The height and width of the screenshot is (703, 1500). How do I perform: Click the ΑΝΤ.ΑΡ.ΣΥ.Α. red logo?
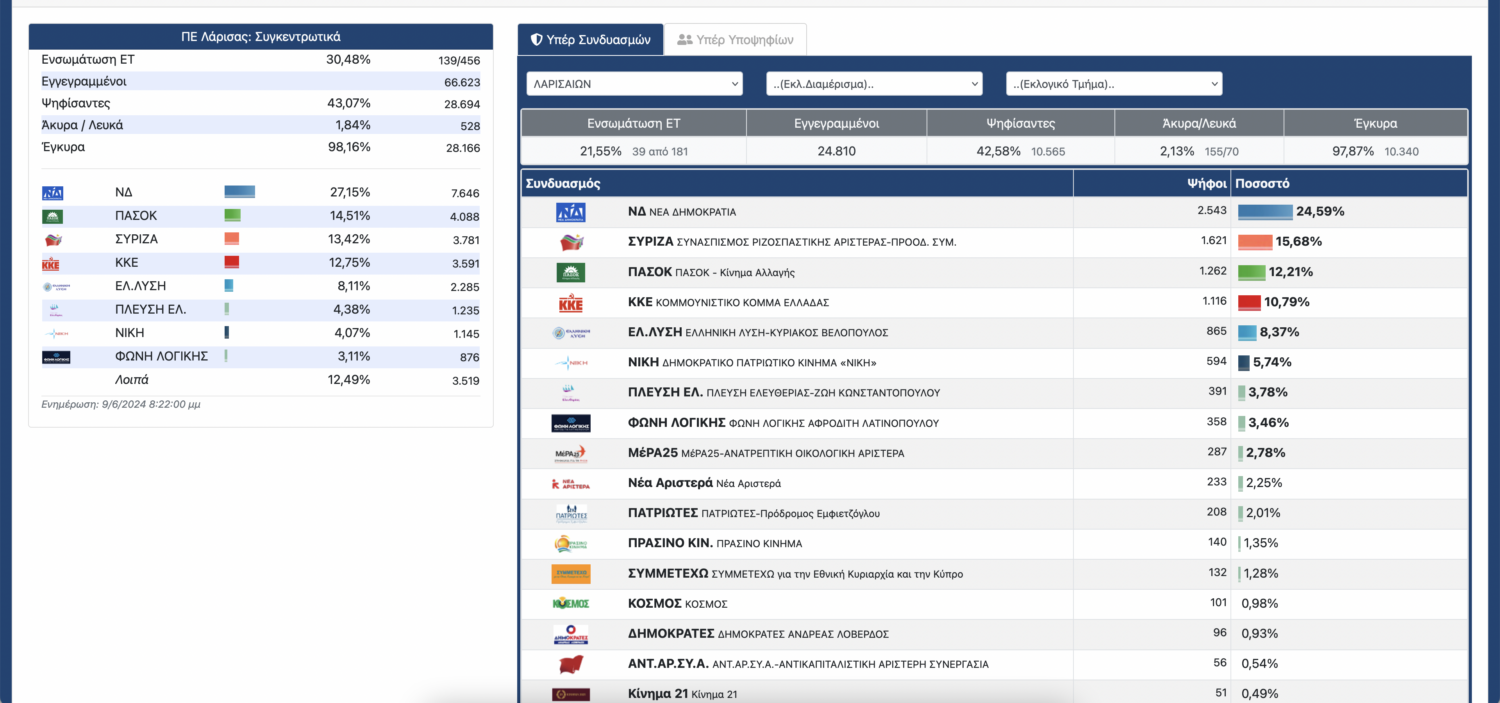pyautogui.click(x=570, y=664)
